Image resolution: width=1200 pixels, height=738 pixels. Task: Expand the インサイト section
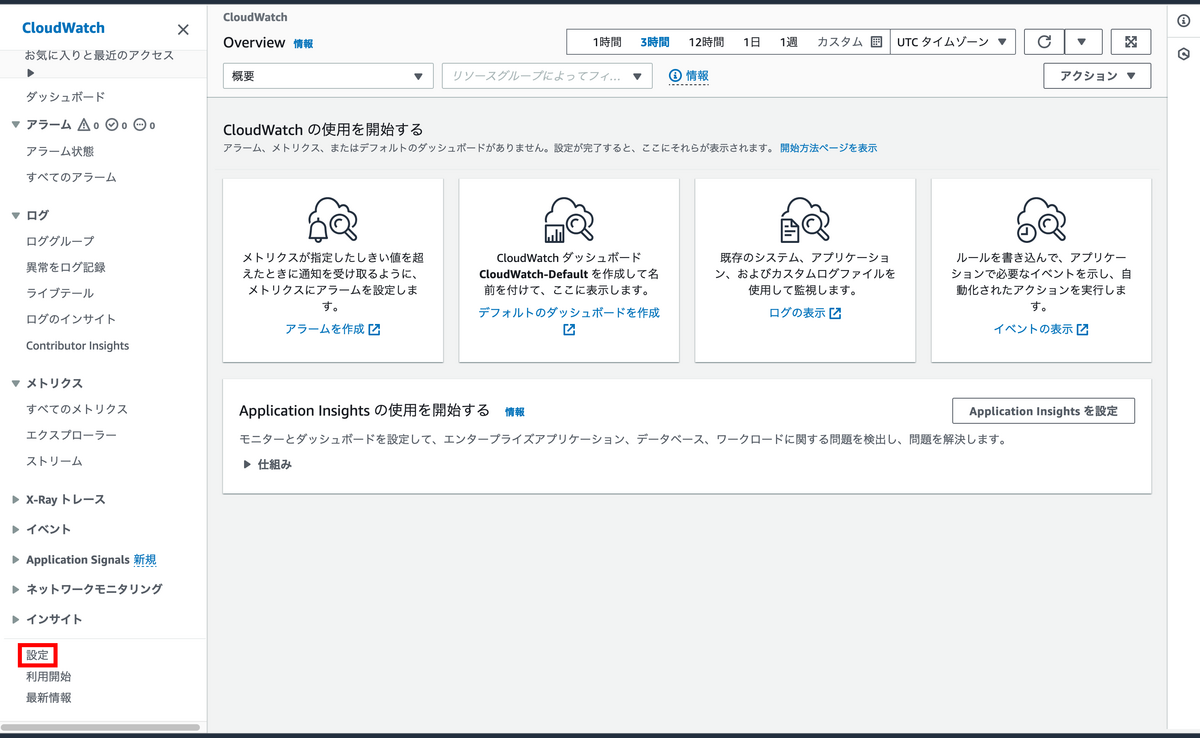pyautogui.click(x=15, y=619)
